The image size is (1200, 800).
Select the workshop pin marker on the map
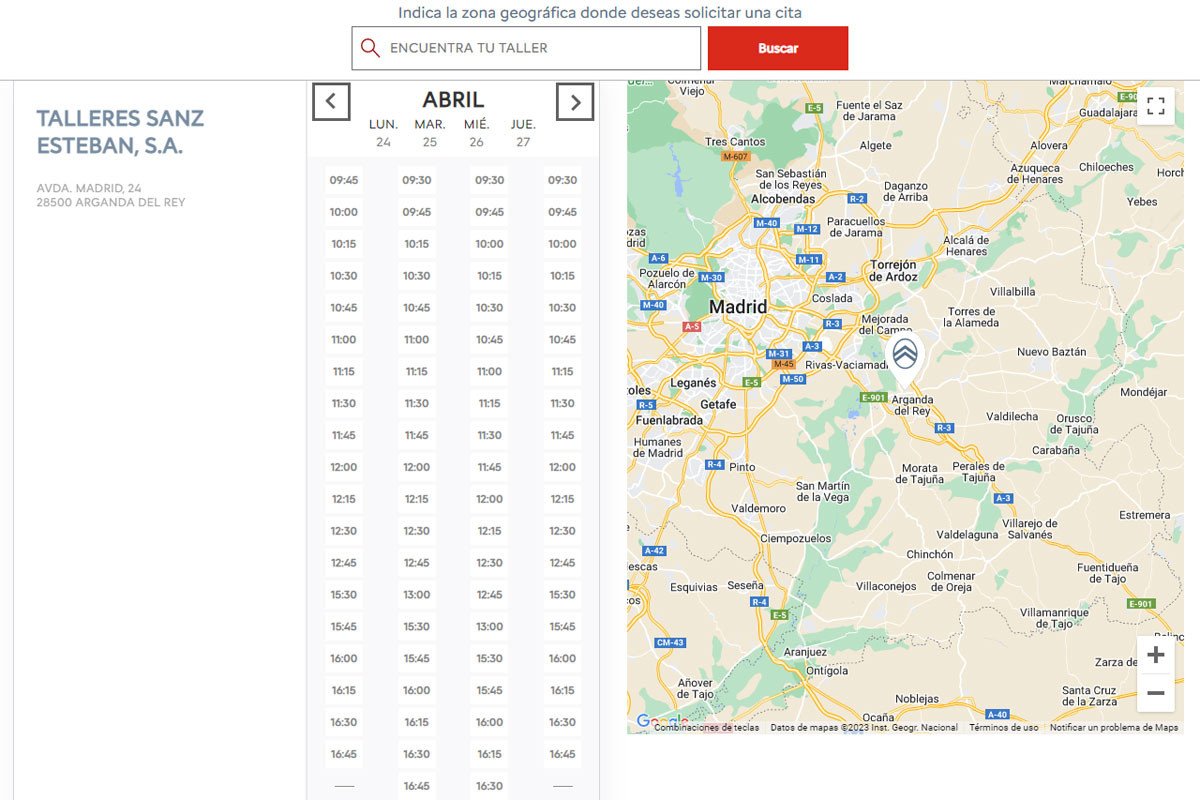[904, 360]
